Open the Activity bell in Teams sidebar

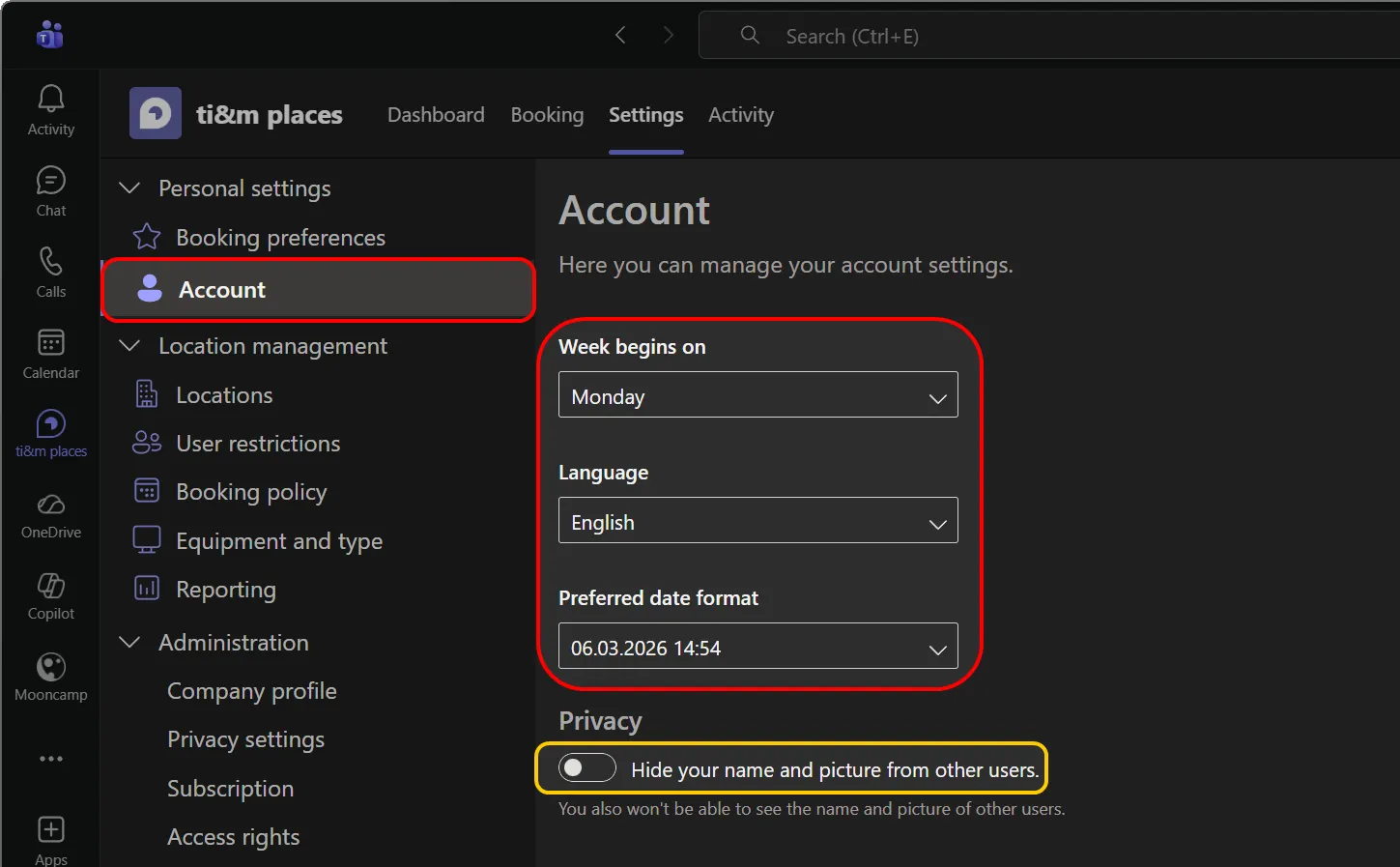pos(50,110)
